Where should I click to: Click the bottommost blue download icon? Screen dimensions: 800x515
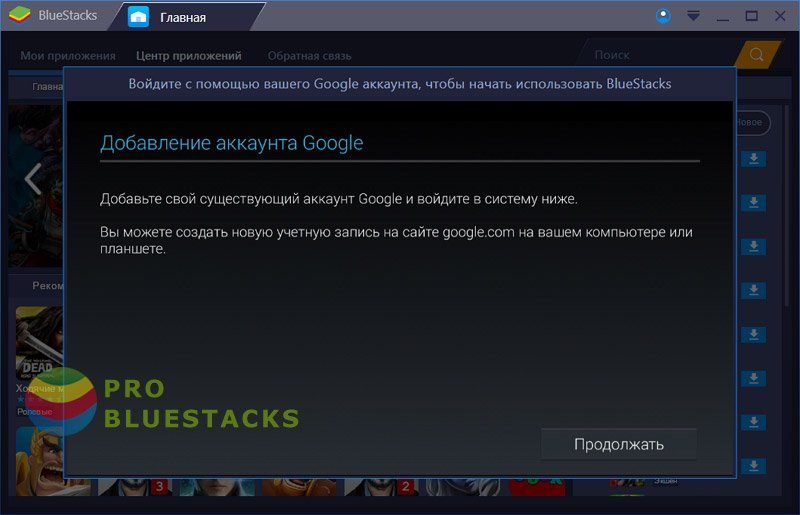coord(752,465)
